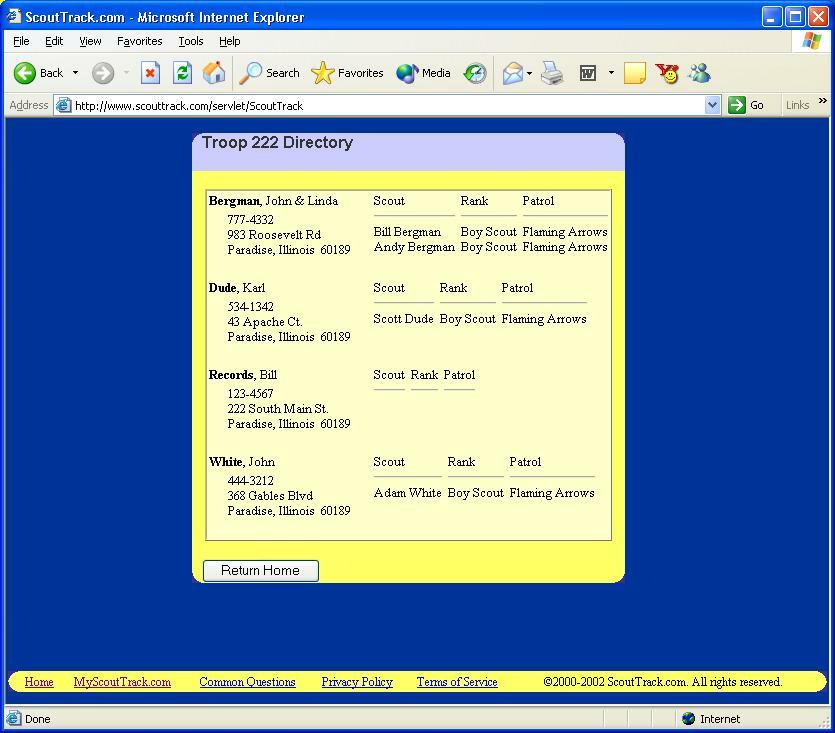The width and height of the screenshot is (835, 733).
Task: Open the Media toolbar button
Action: (x=423, y=73)
